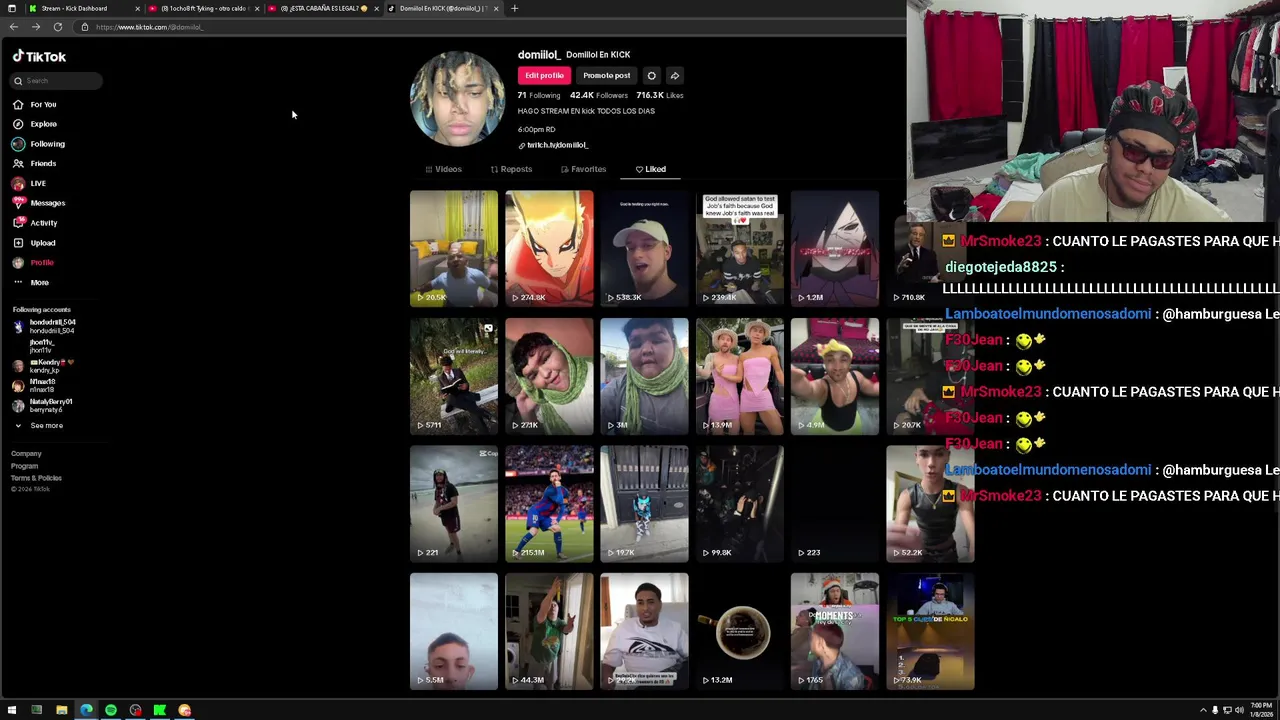Click the TikTok logo

(39, 57)
